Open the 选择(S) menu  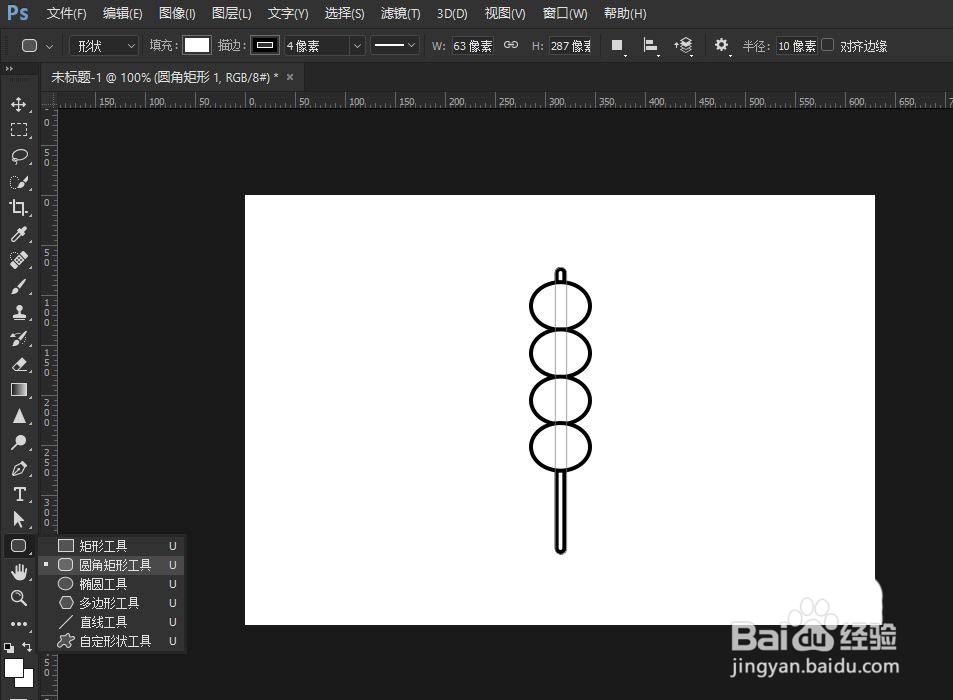pos(344,13)
